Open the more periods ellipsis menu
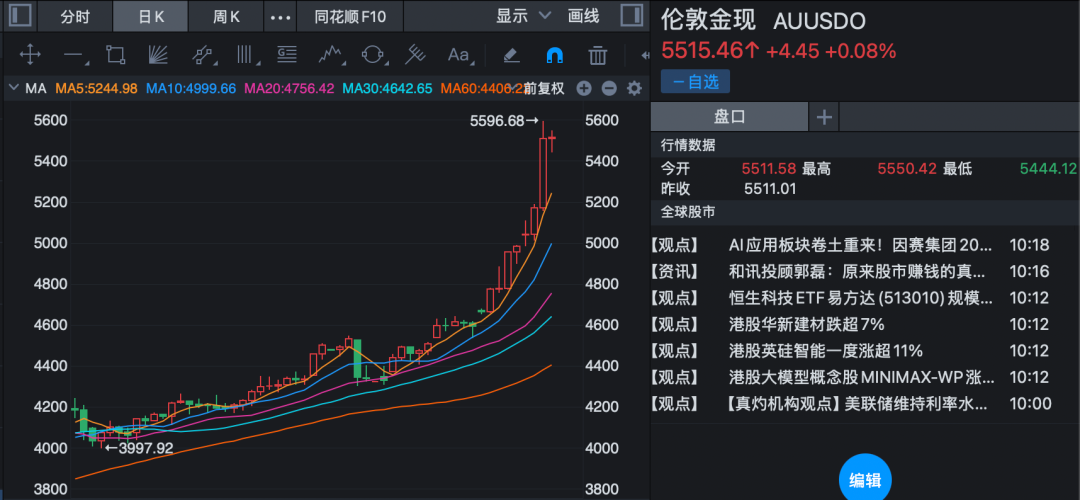 pyautogui.click(x=281, y=17)
